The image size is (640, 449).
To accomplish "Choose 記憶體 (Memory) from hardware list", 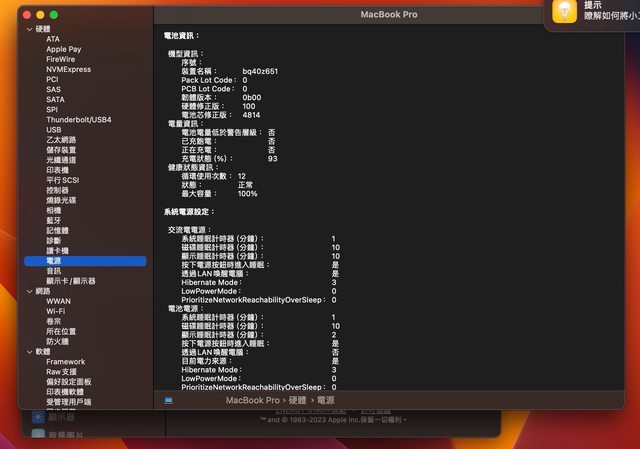I will coord(57,230).
